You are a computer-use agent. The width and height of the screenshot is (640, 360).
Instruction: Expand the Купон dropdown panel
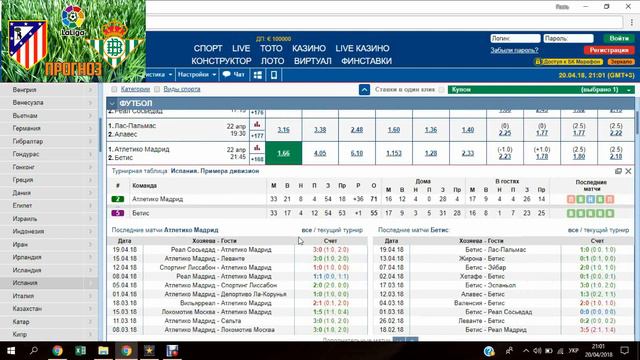pos(541,89)
